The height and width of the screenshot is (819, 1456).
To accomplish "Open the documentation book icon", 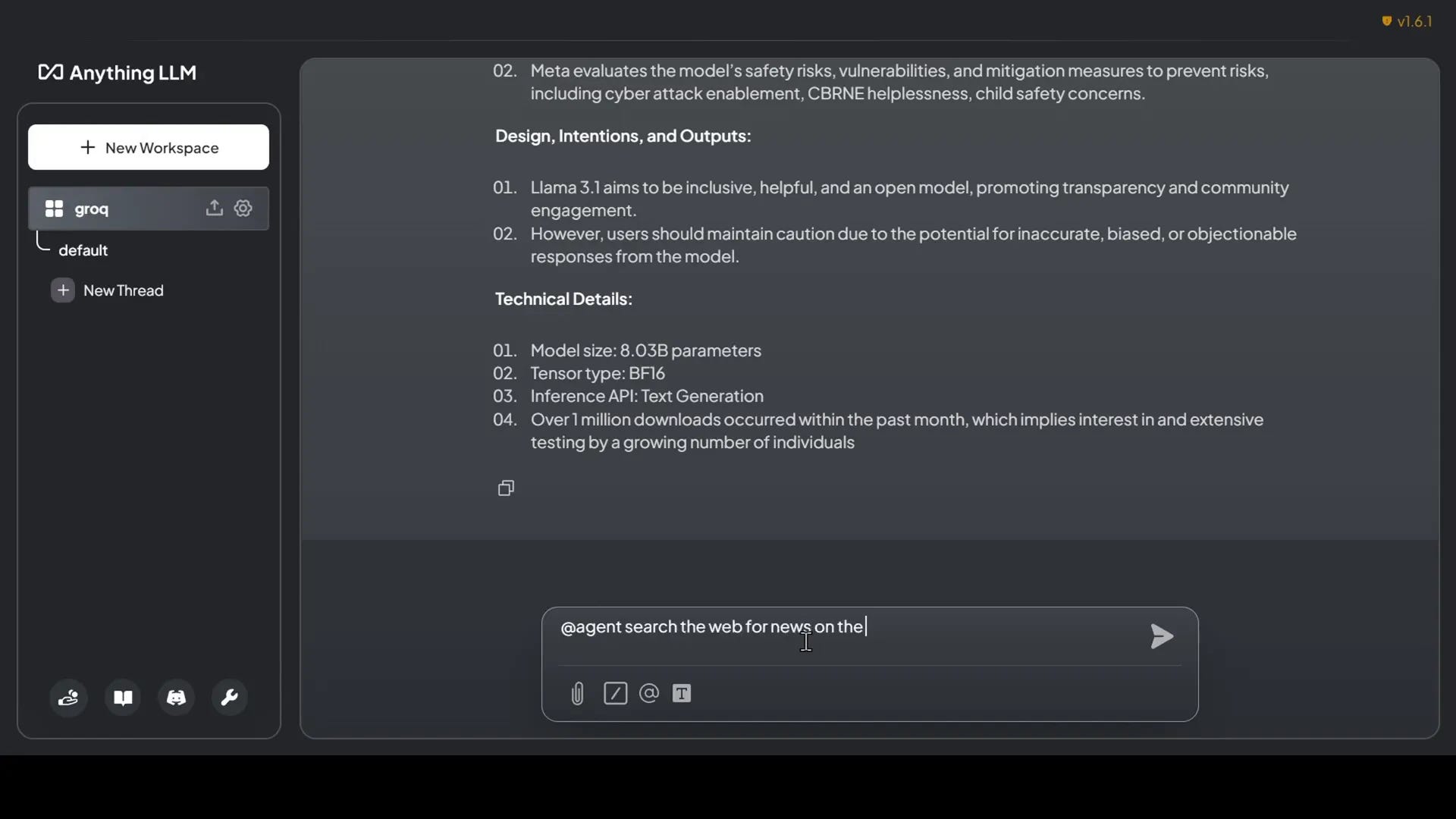I will coord(122,697).
